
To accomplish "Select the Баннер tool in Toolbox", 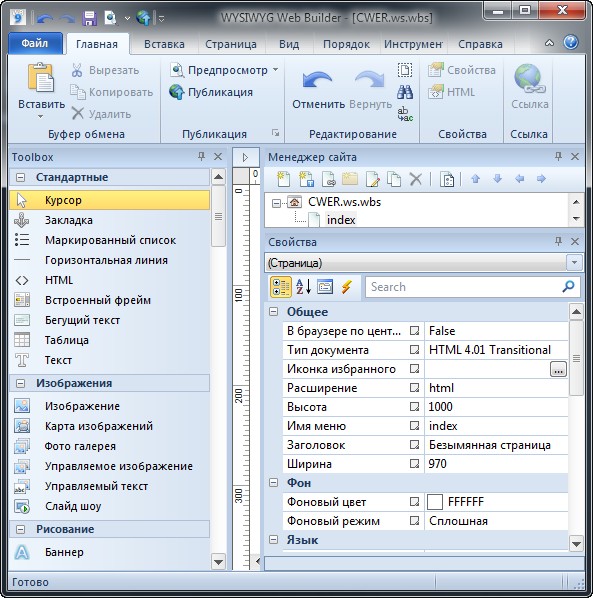I will (64, 552).
